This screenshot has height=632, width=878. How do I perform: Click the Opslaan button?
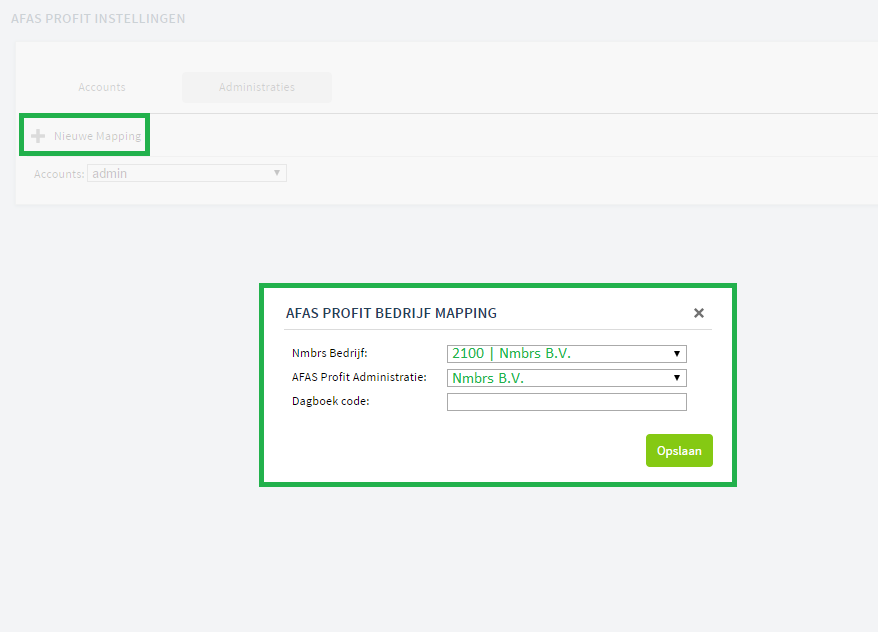click(679, 451)
